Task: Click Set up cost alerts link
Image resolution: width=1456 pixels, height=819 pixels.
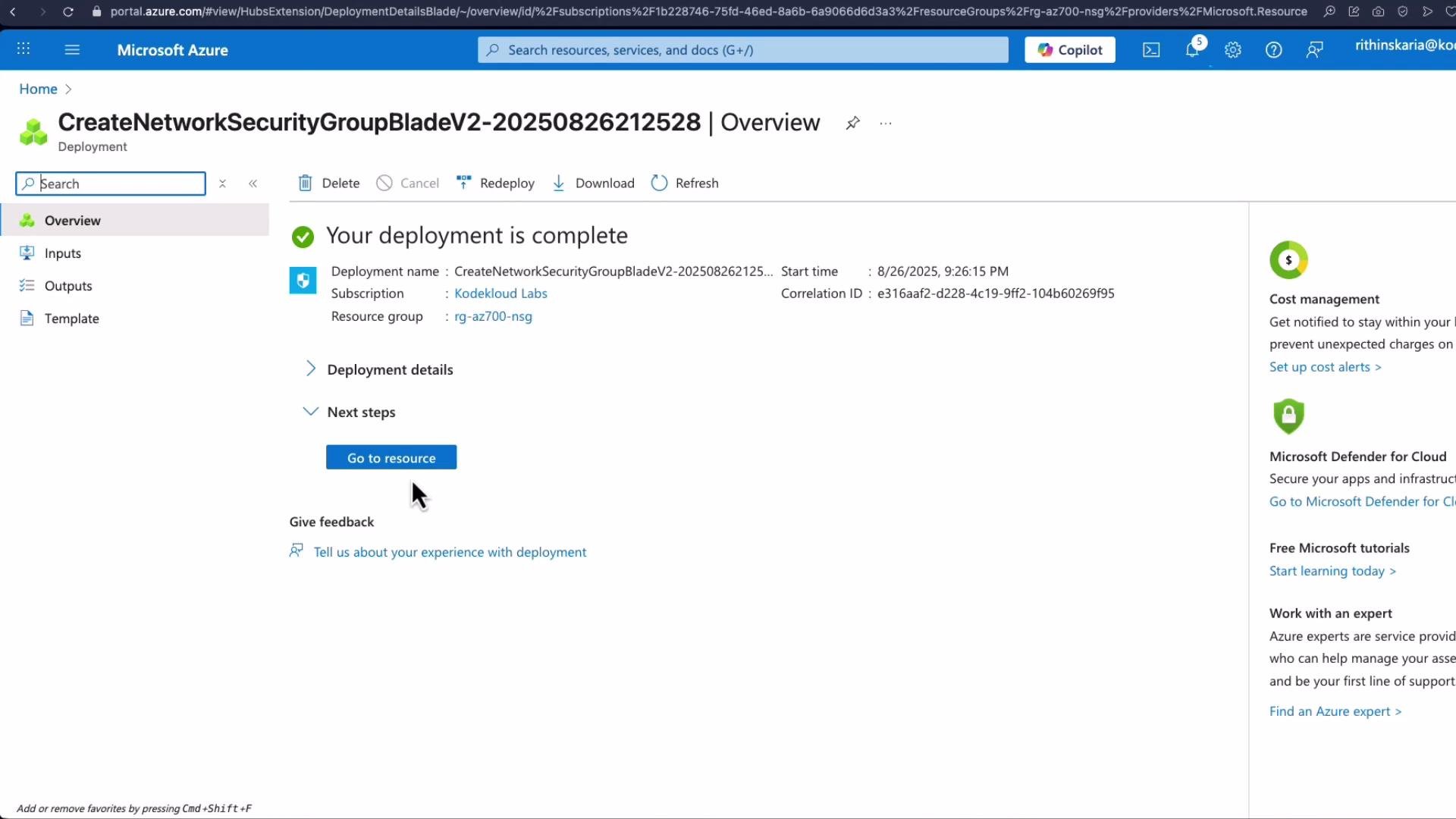Action: click(x=1325, y=367)
